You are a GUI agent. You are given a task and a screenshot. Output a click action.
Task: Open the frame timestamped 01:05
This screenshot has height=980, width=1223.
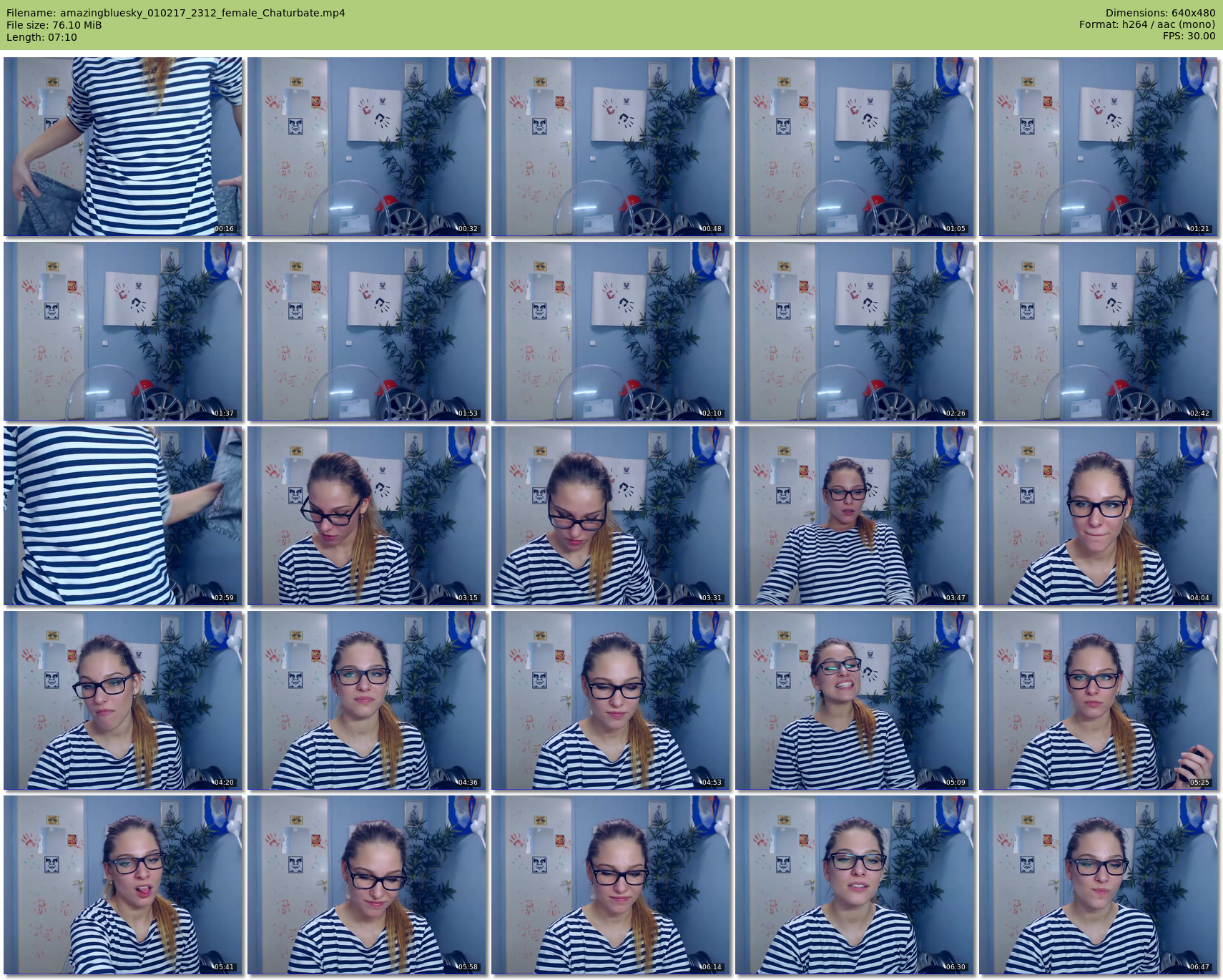(855, 147)
